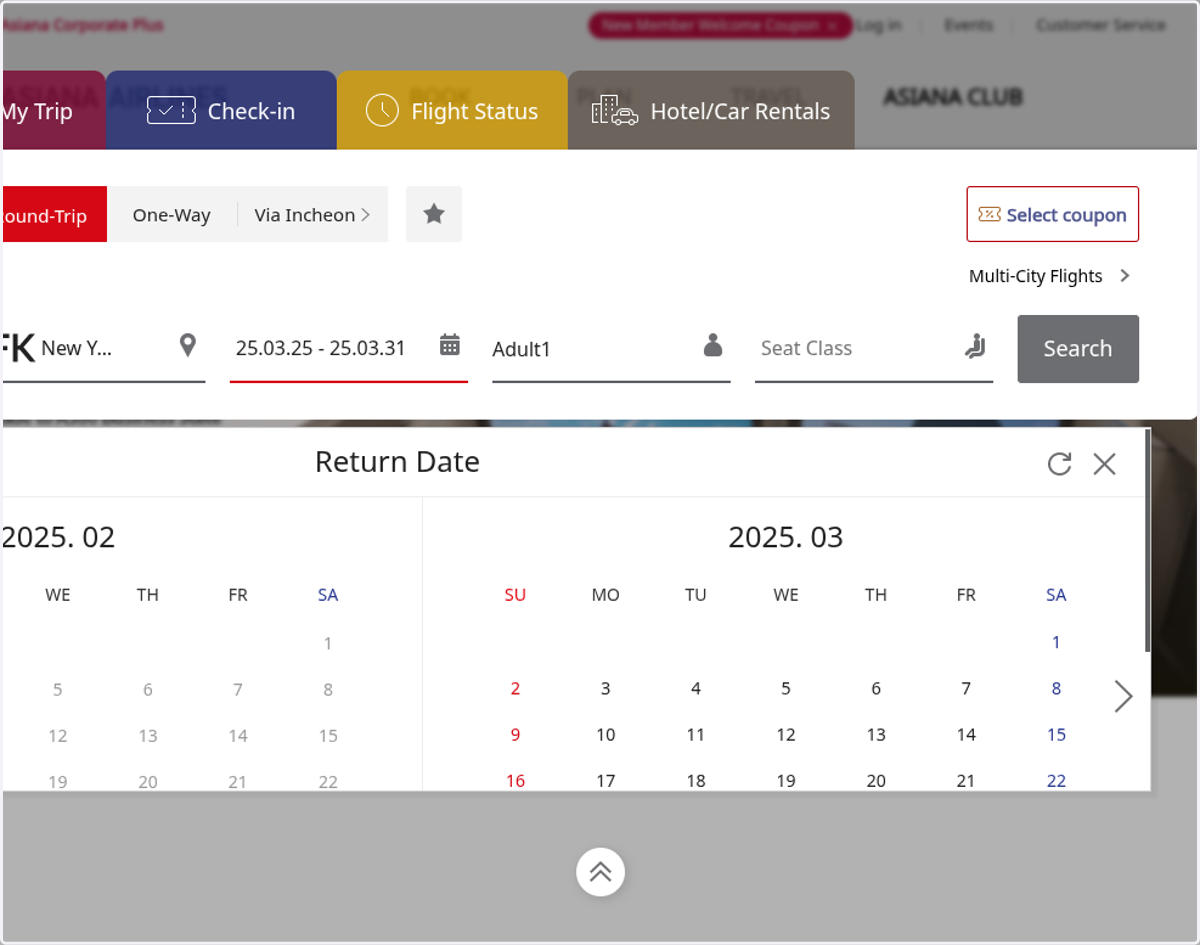
Task: Reset calendar with the refresh icon
Action: (1059, 463)
